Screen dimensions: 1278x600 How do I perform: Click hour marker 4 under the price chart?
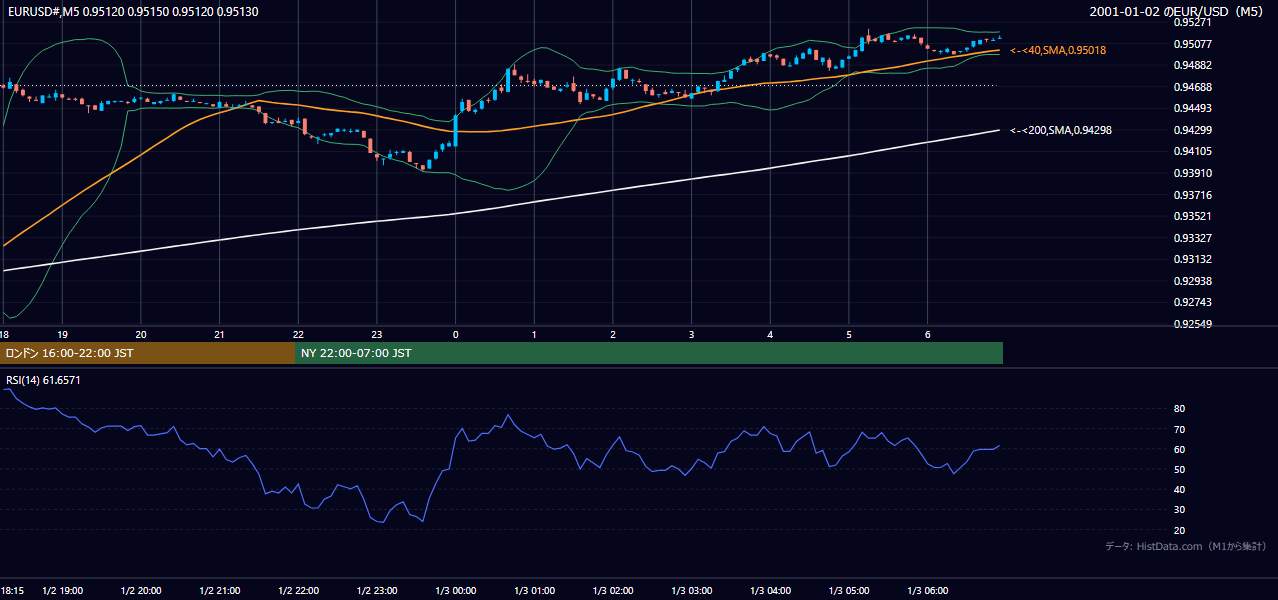pyautogui.click(x=770, y=334)
